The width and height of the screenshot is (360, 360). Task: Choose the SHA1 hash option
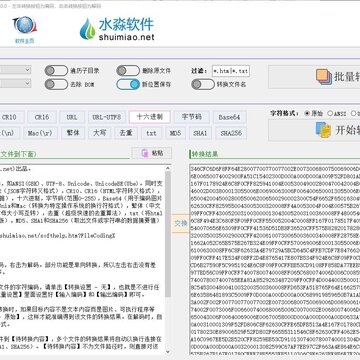tap(200, 133)
